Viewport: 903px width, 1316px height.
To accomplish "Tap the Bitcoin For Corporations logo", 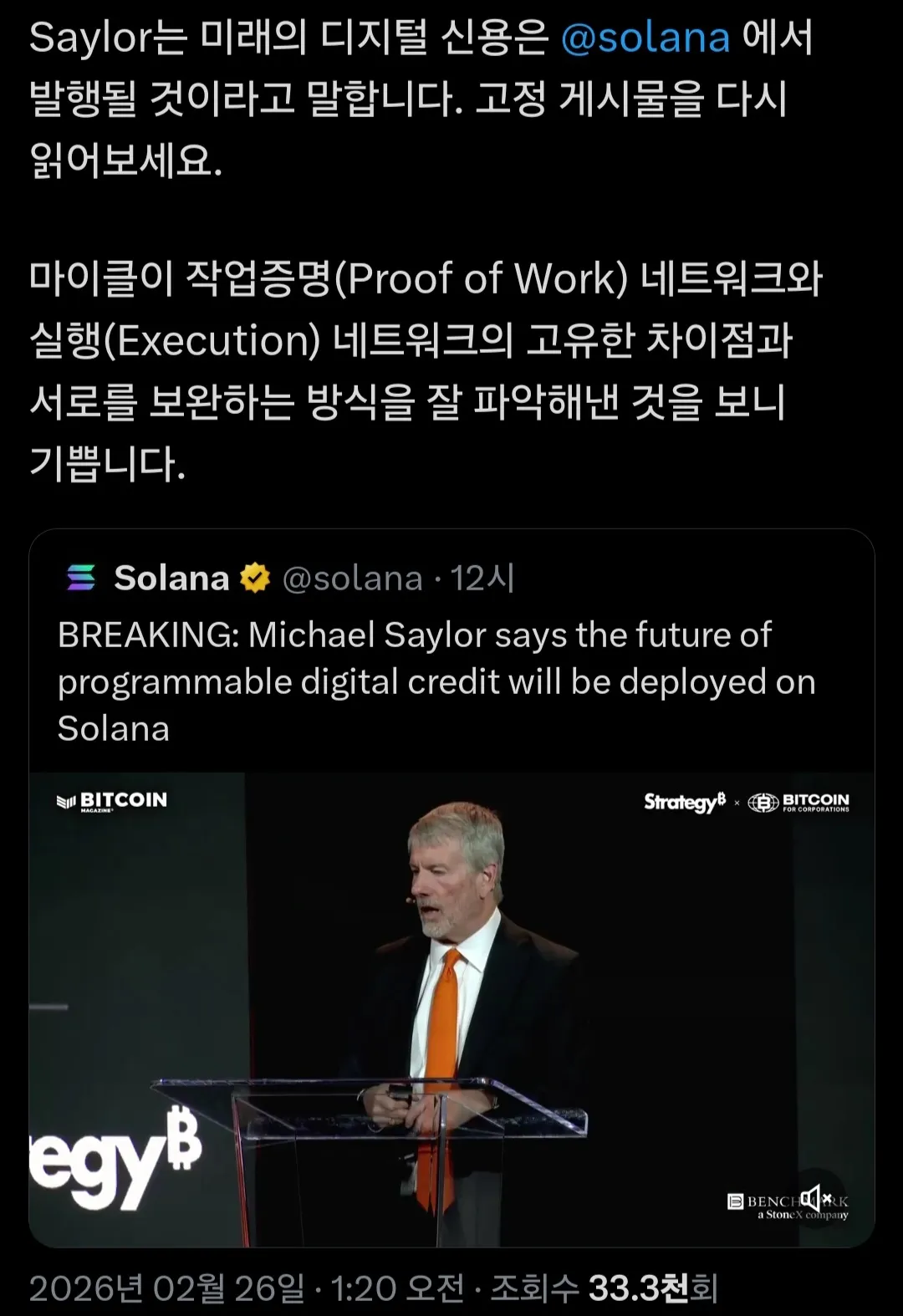I will click(798, 803).
